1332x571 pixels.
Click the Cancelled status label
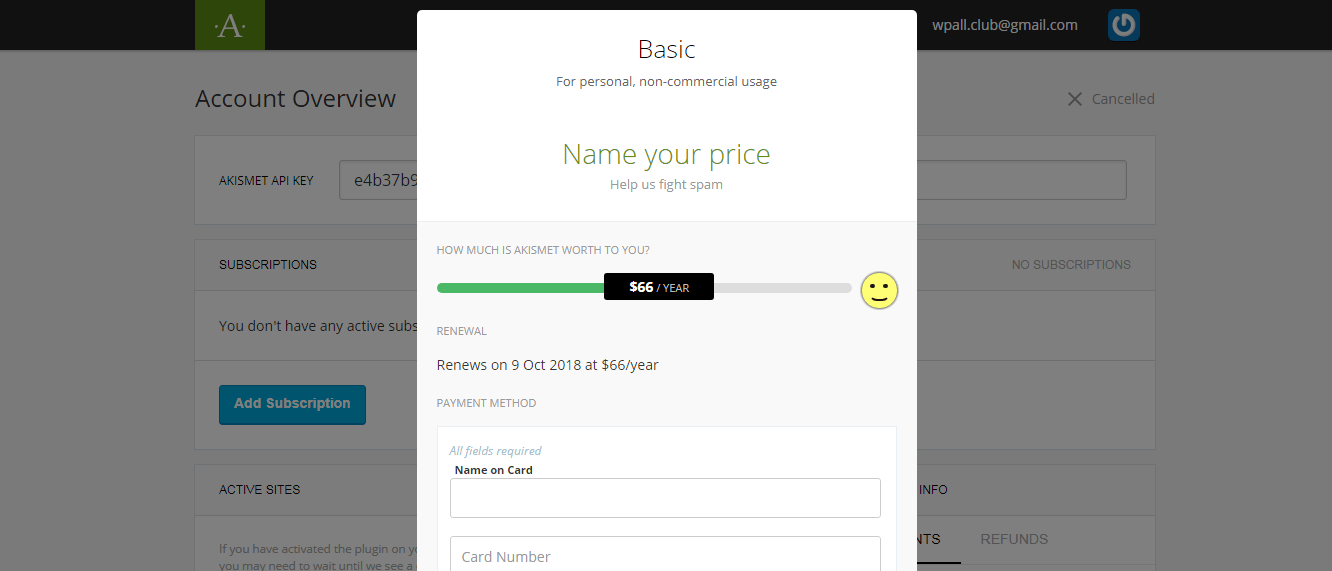coord(1122,99)
